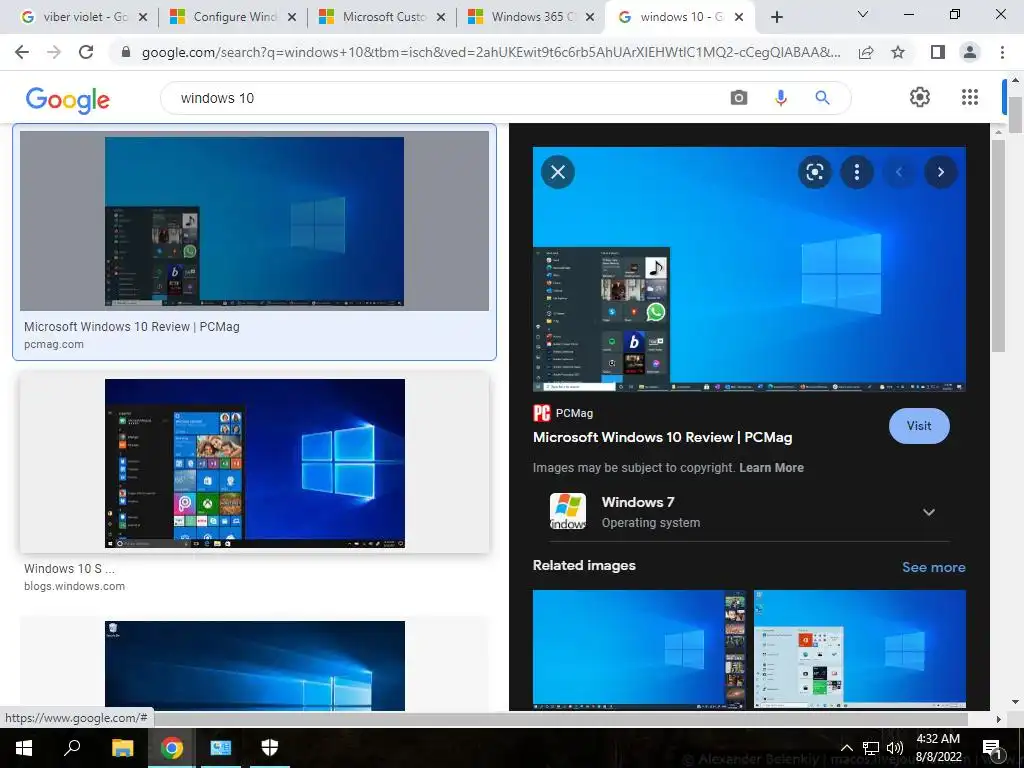Viewport: 1024px width, 768px height.
Task: Switch to the Configure Windows tab
Action: 230,17
